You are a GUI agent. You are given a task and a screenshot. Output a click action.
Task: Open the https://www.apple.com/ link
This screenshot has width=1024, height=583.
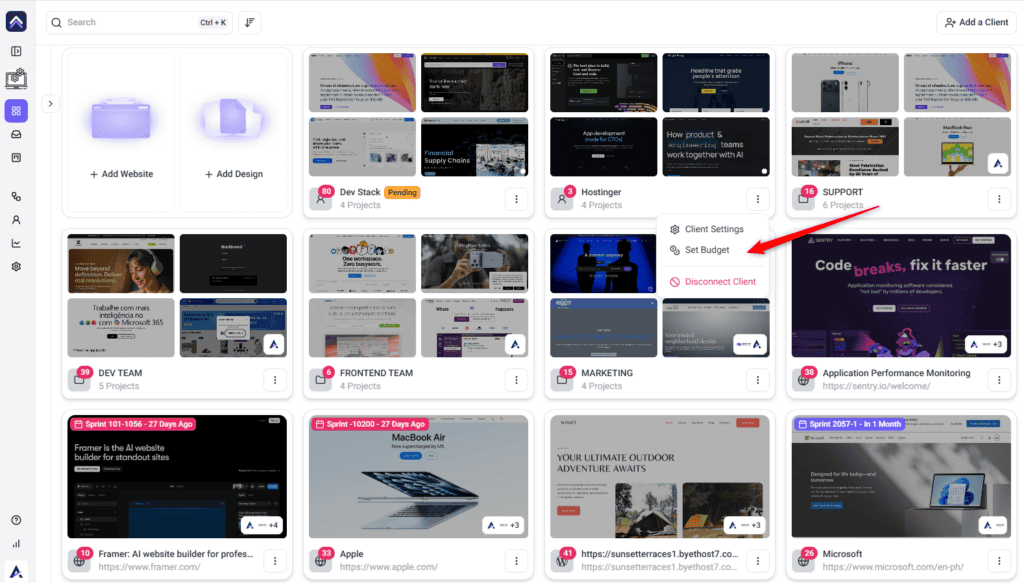[x=389, y=567]
